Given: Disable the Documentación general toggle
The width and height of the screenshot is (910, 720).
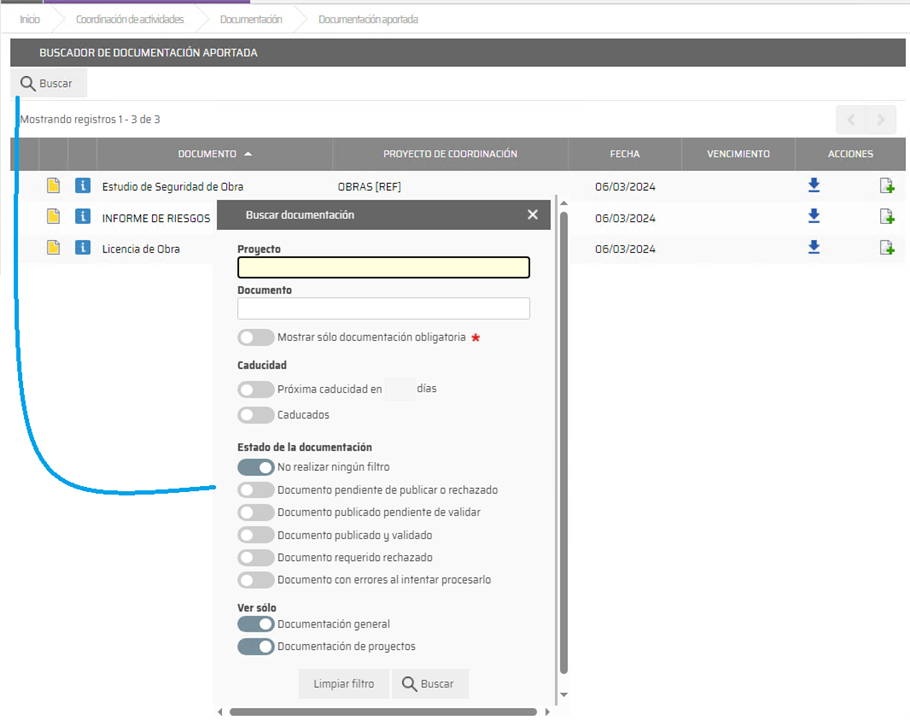Looking at the screenshot, I should [x=256, y=624].
